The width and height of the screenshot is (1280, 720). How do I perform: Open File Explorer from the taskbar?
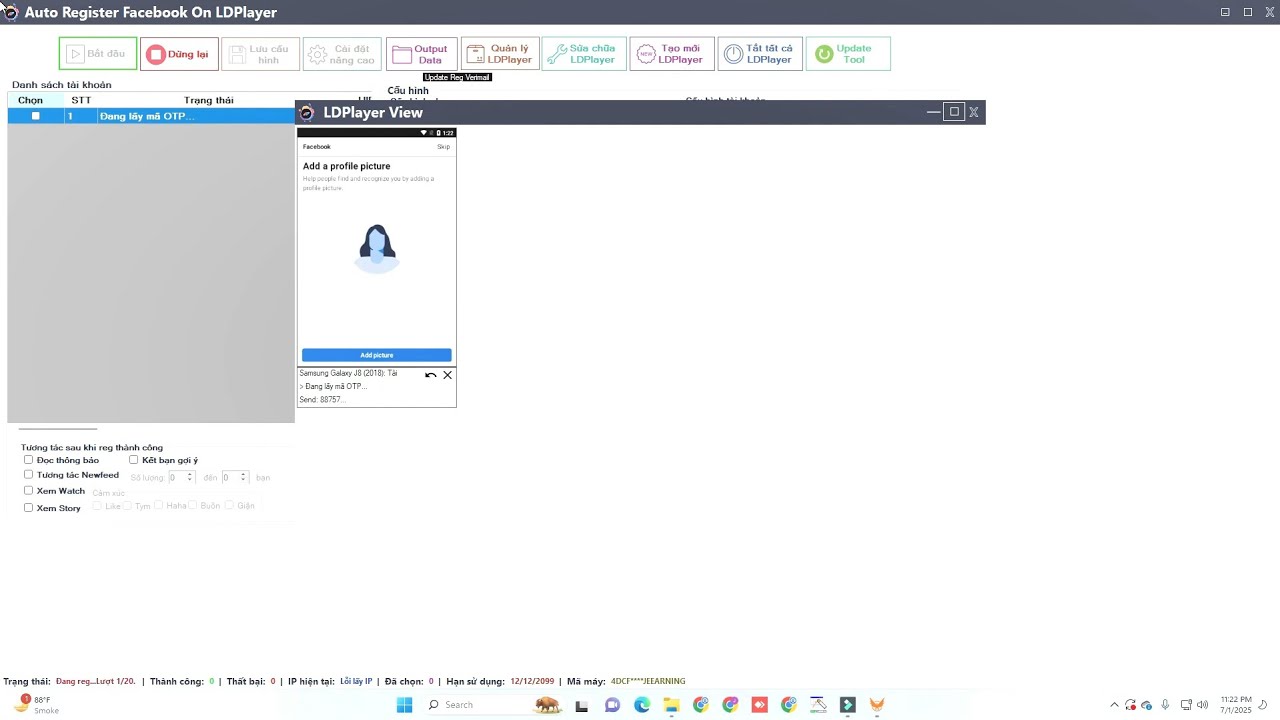pyautogui.click(x=671, y=705)
